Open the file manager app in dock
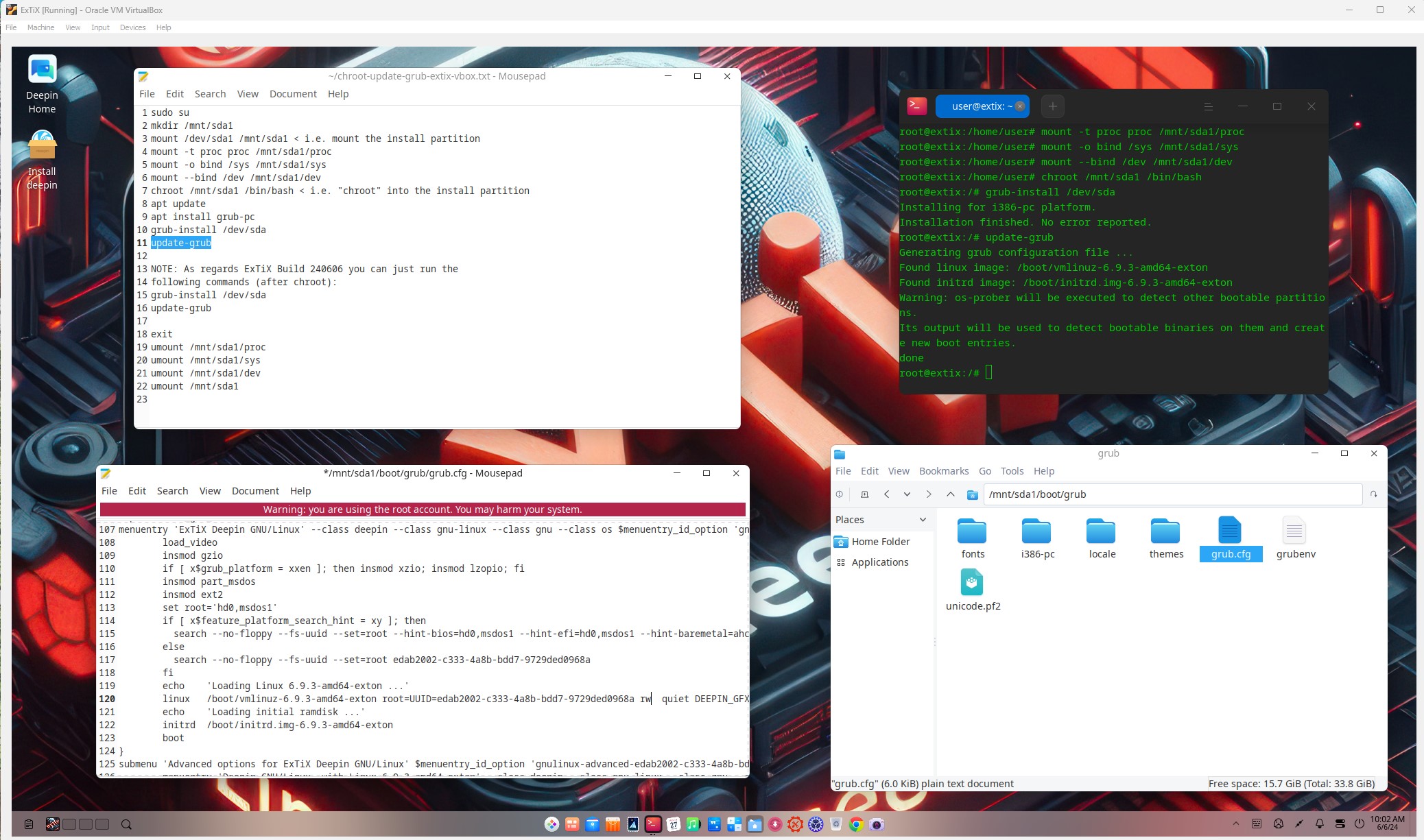Viewport: 1424px width, 840px height. 755,824
